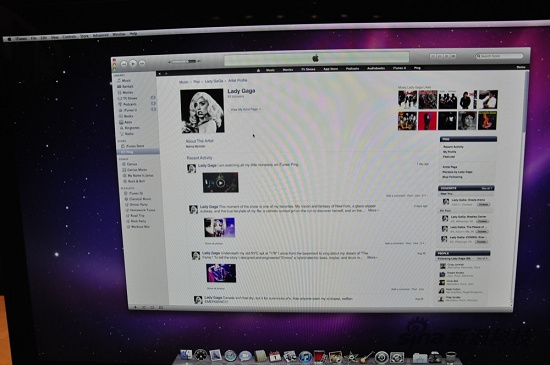Play the video in Lady Gaga's first post
The image size is (550, 365).
pyautogui.click(x=220, y=183)
